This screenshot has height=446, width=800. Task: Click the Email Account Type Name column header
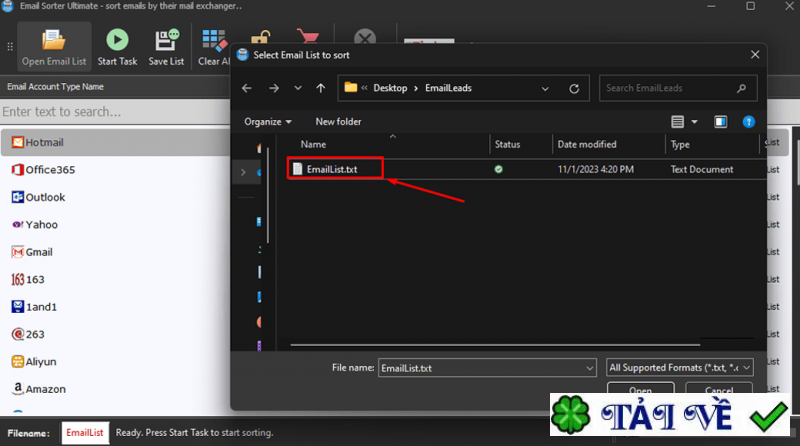(56, 87)
